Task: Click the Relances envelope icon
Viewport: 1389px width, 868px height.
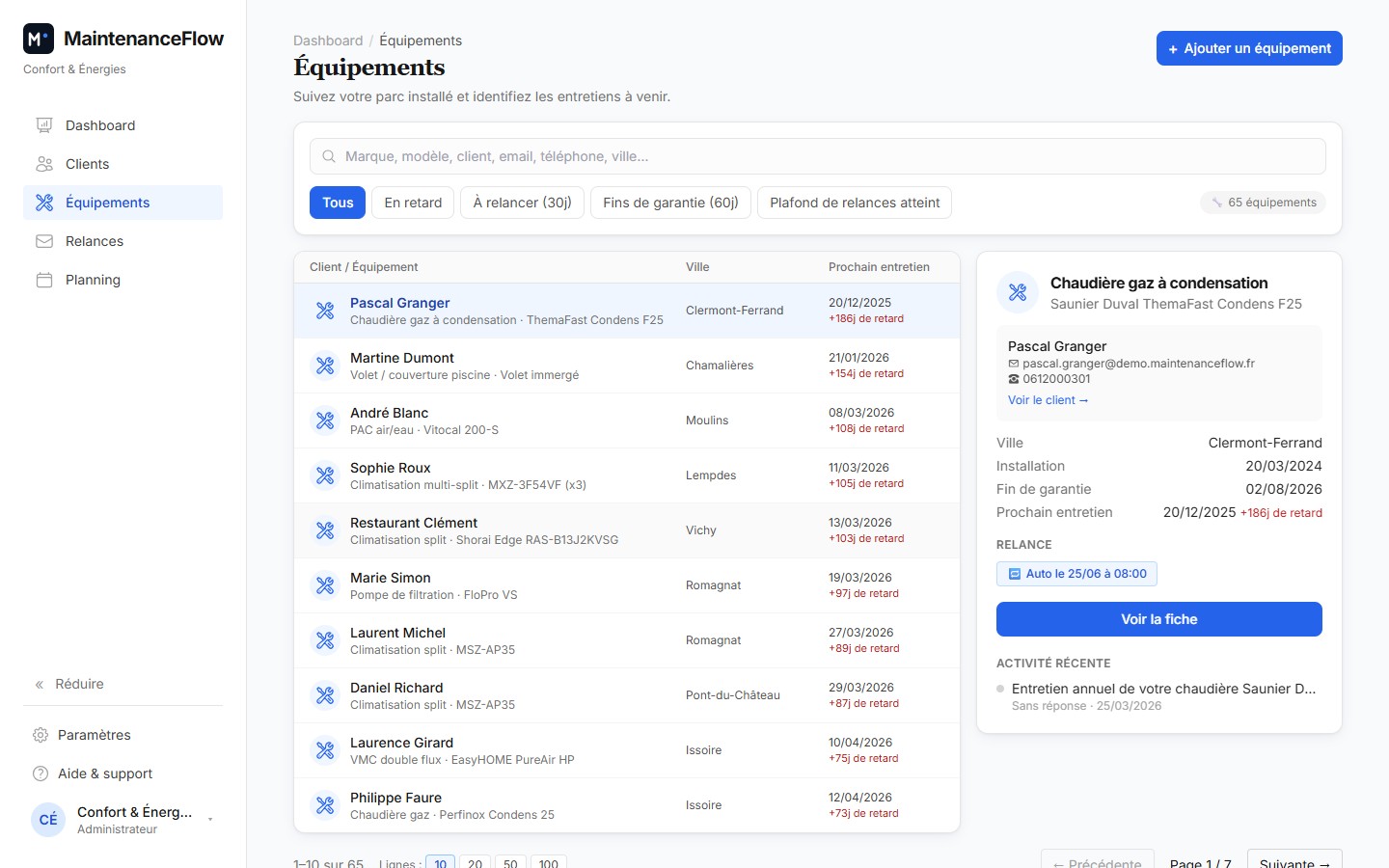Action: coord(44,241)
